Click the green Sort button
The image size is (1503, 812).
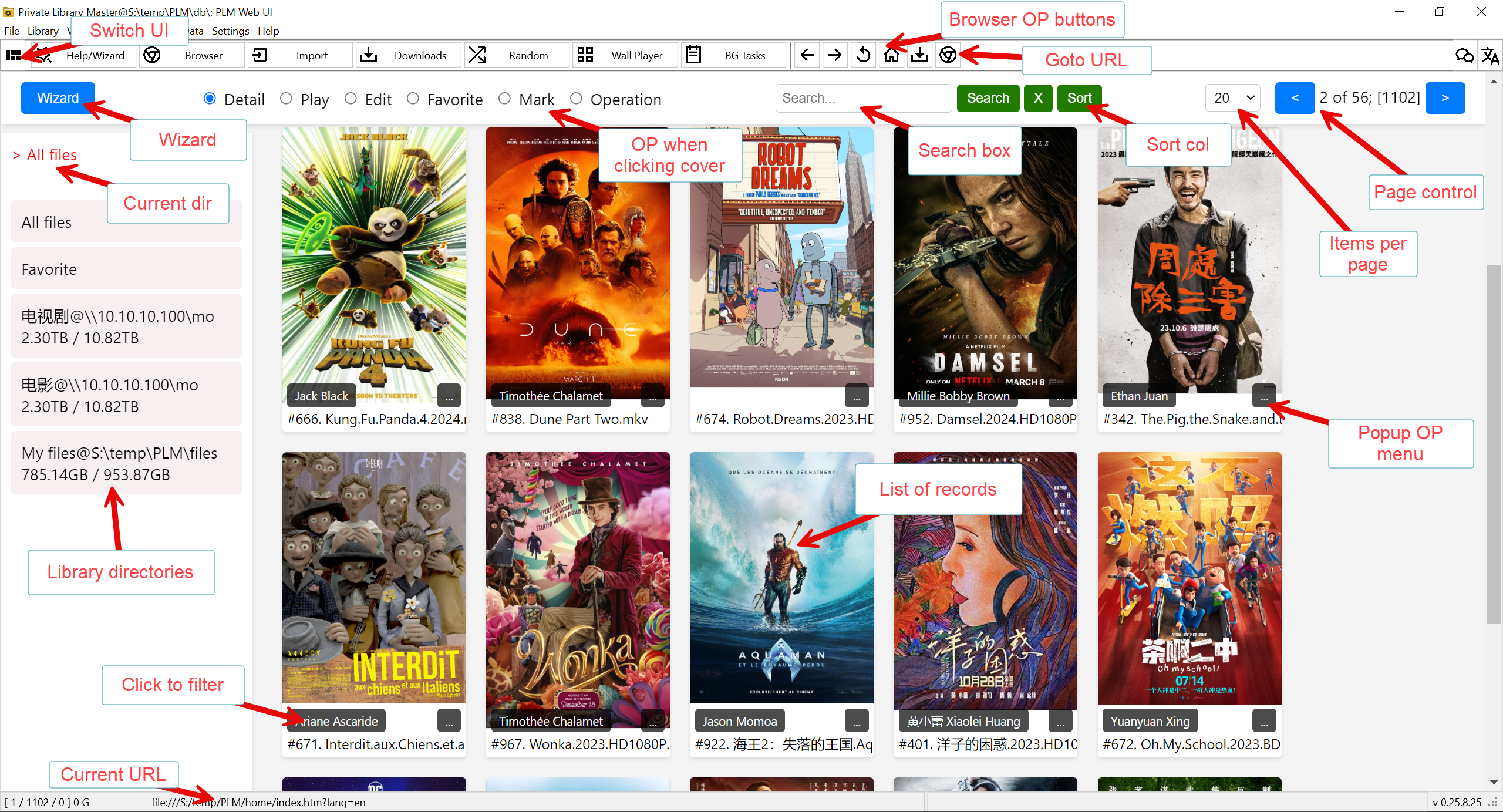(1079, 98)
